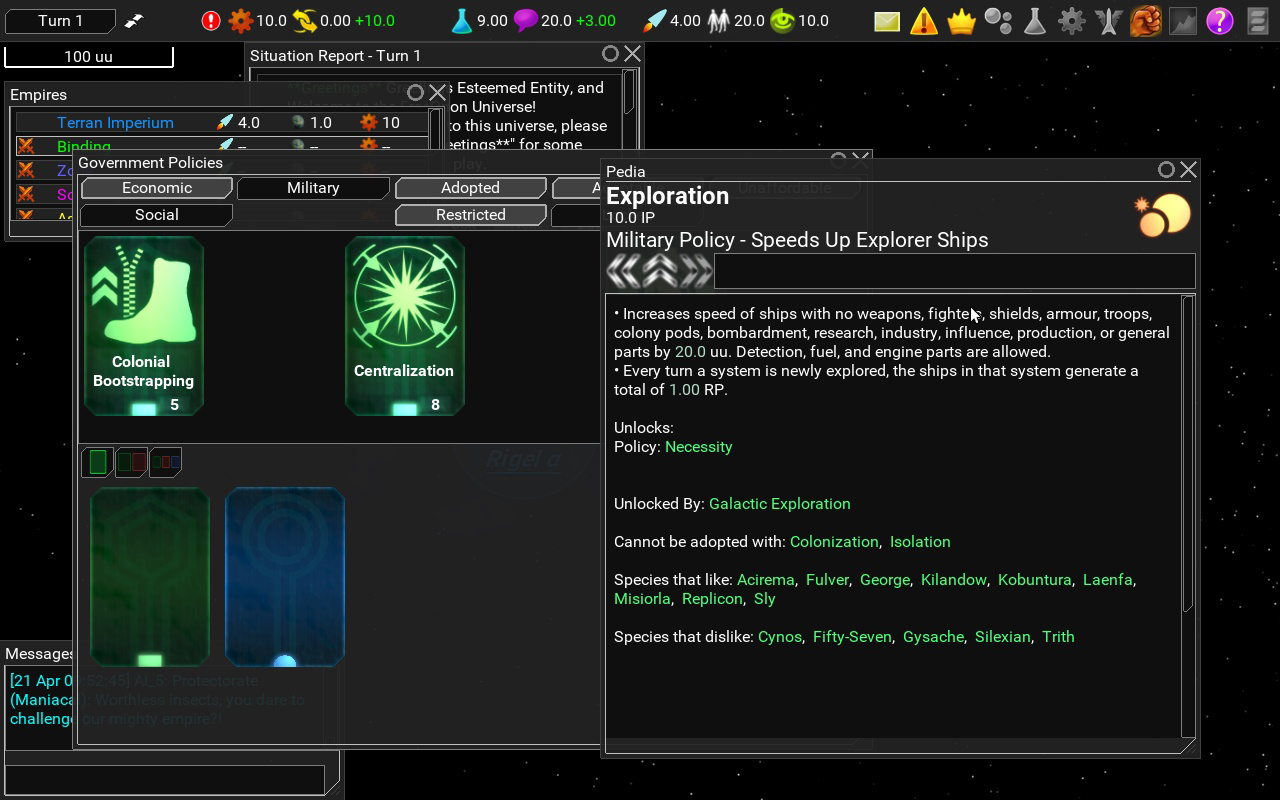This screenshot has width=1280, height=800.
Task: Click the chat message input field
Action: pos(165,780)
